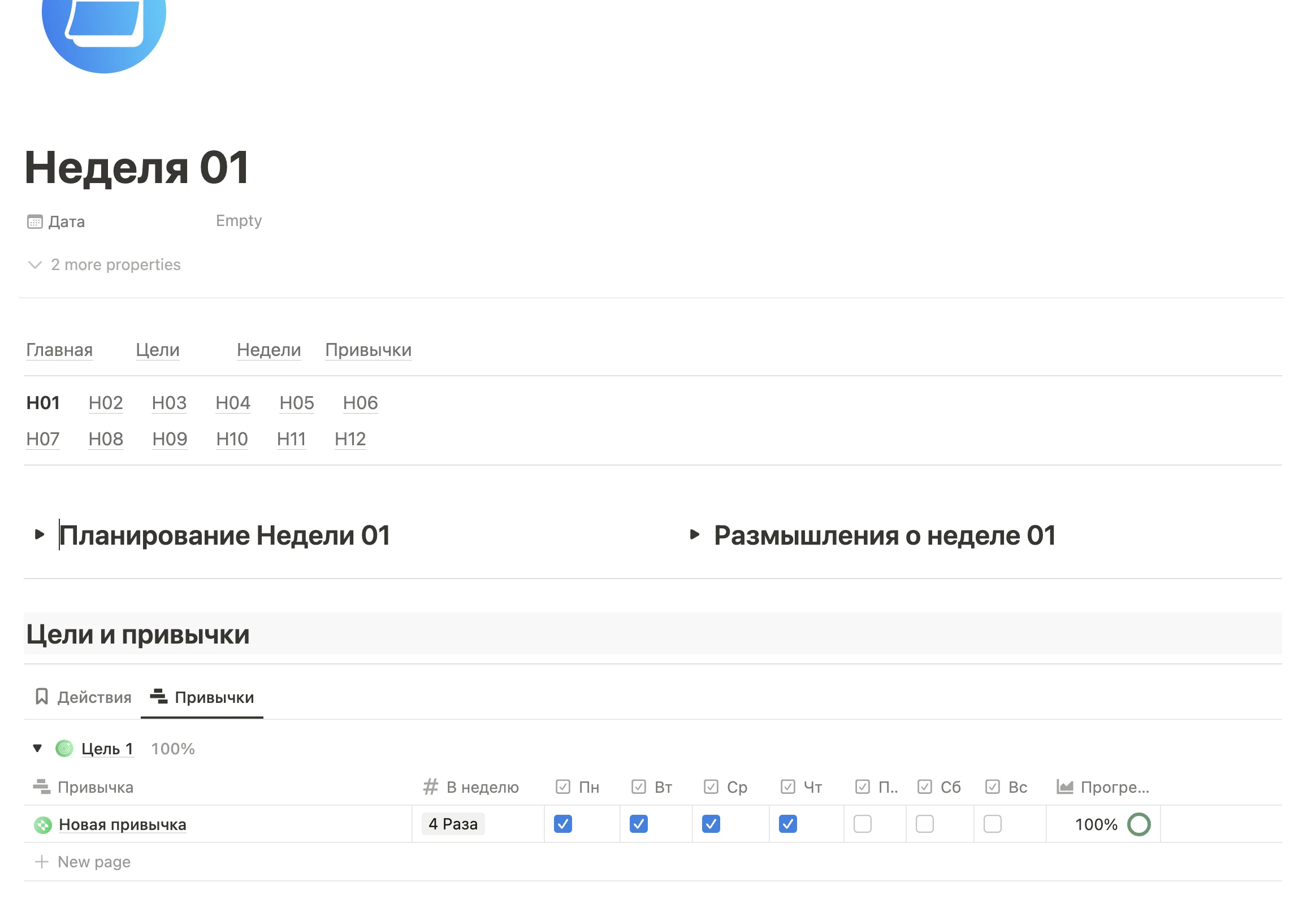
Task: Show 2 more properties
Action: [115, 264]
